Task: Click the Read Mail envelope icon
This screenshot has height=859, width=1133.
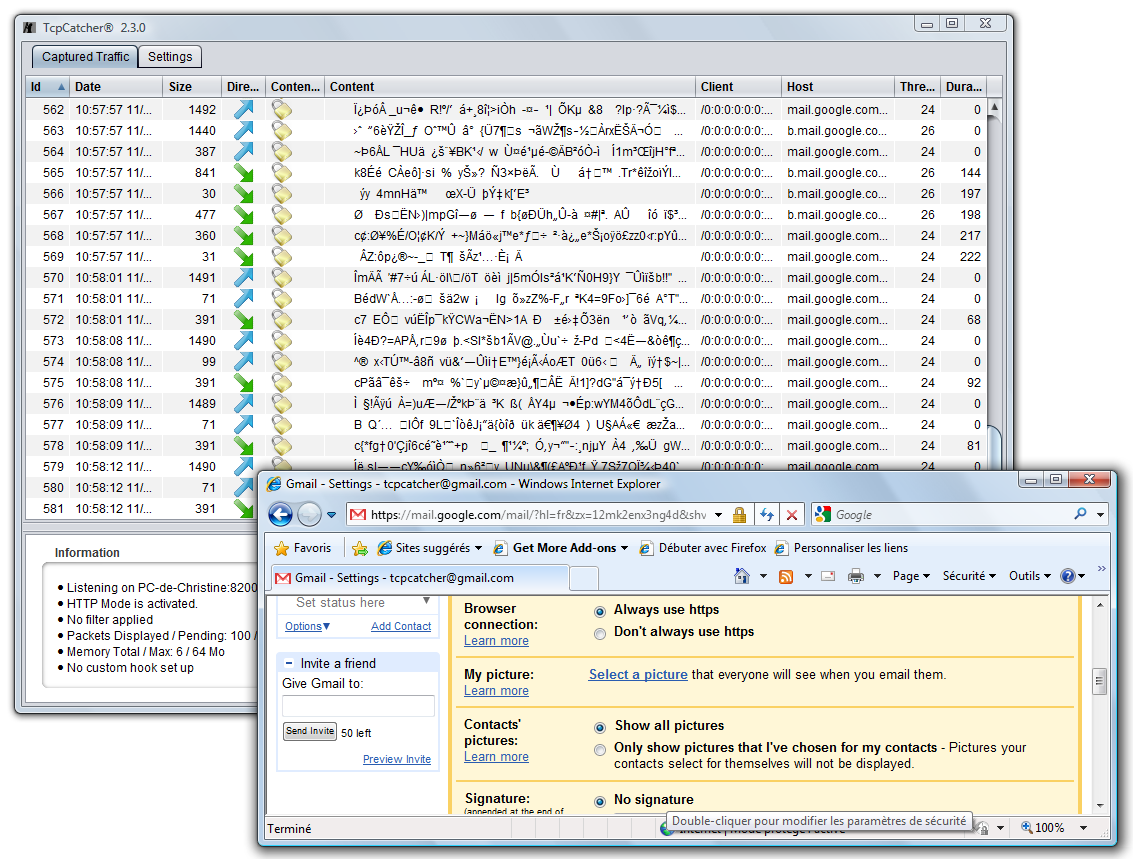Action: (x=828, y=576)
